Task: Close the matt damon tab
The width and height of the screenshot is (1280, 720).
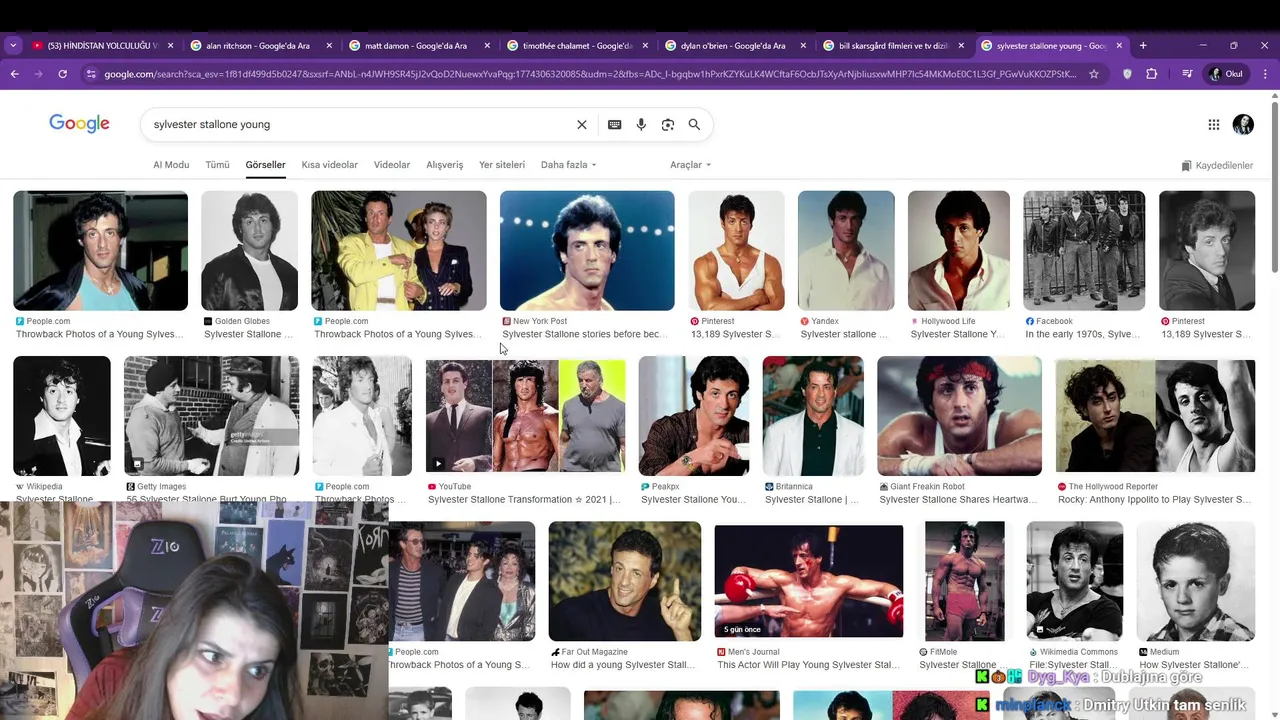Action: pos(487,46)
